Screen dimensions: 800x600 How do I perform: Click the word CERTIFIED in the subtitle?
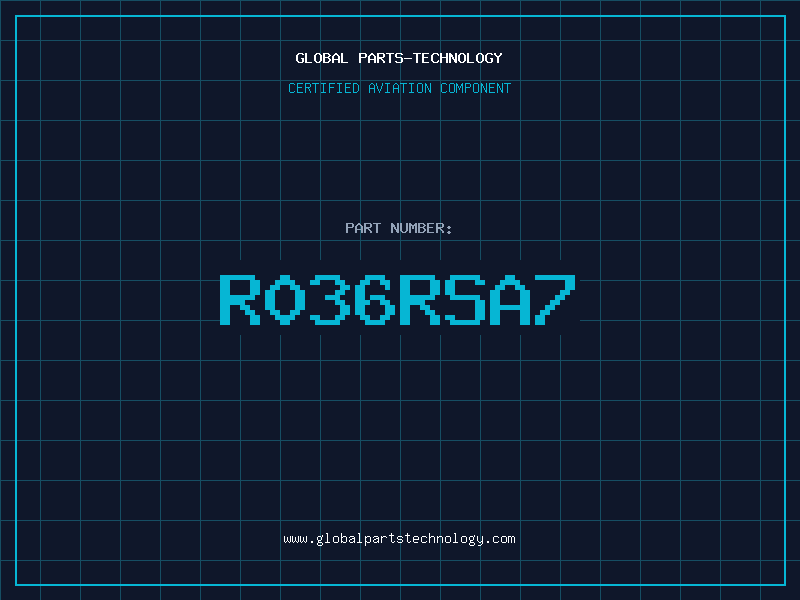click(x=322, y=88)
